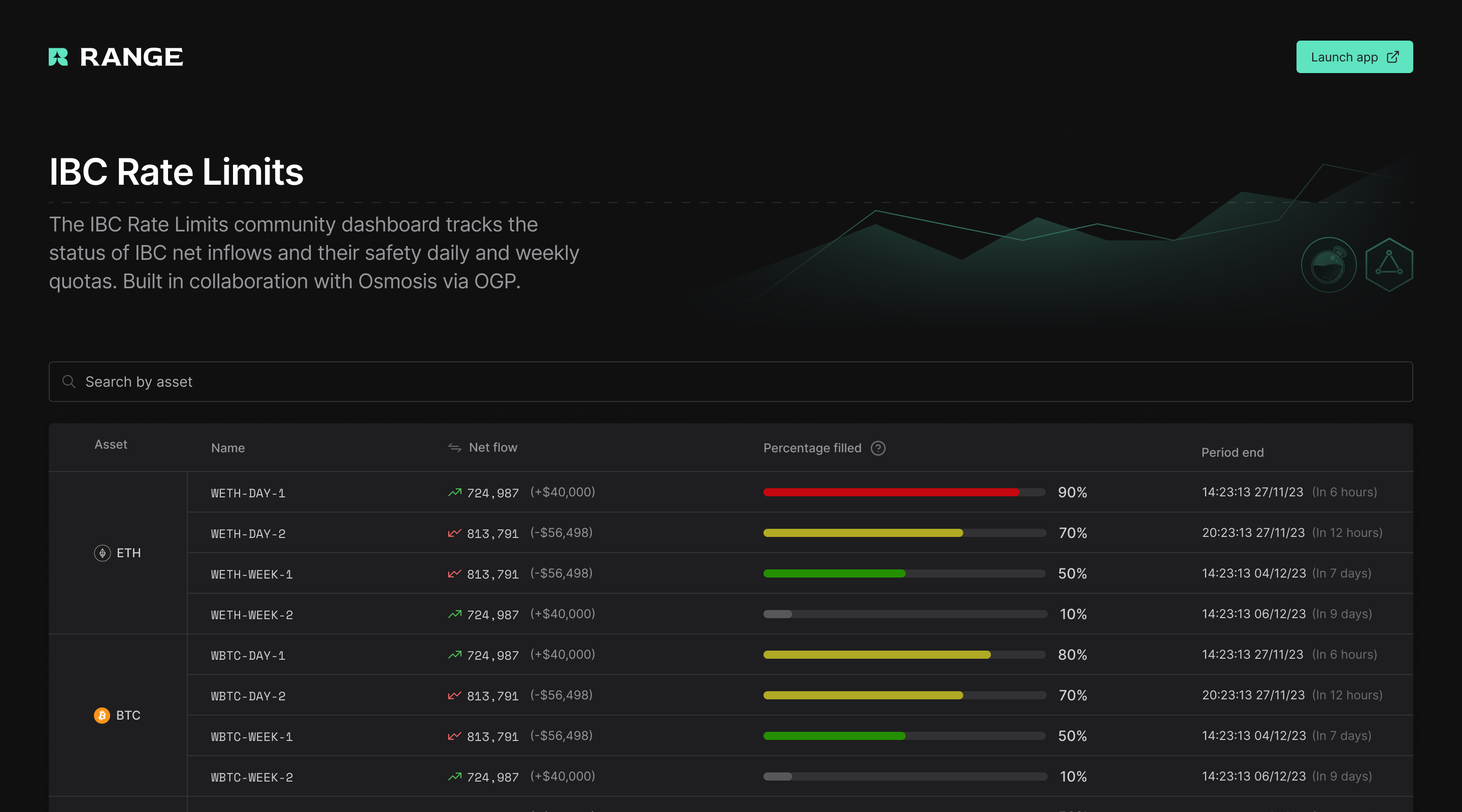Click the Search by asset field

[730, 382]
